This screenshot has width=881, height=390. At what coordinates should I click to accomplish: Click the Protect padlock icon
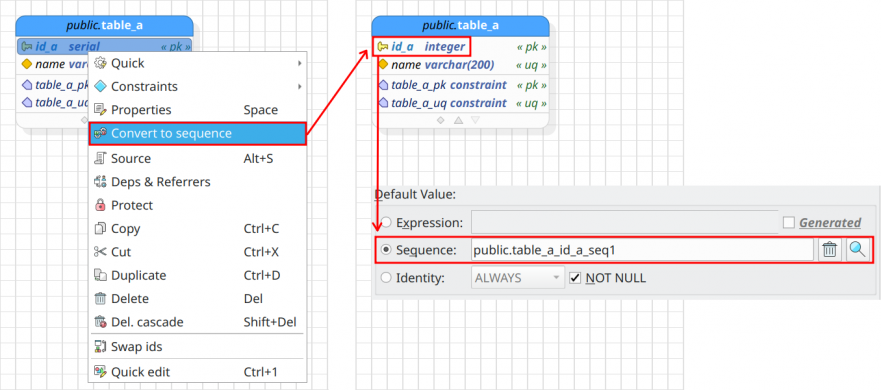pyautogui.click(x=100, y=206)
